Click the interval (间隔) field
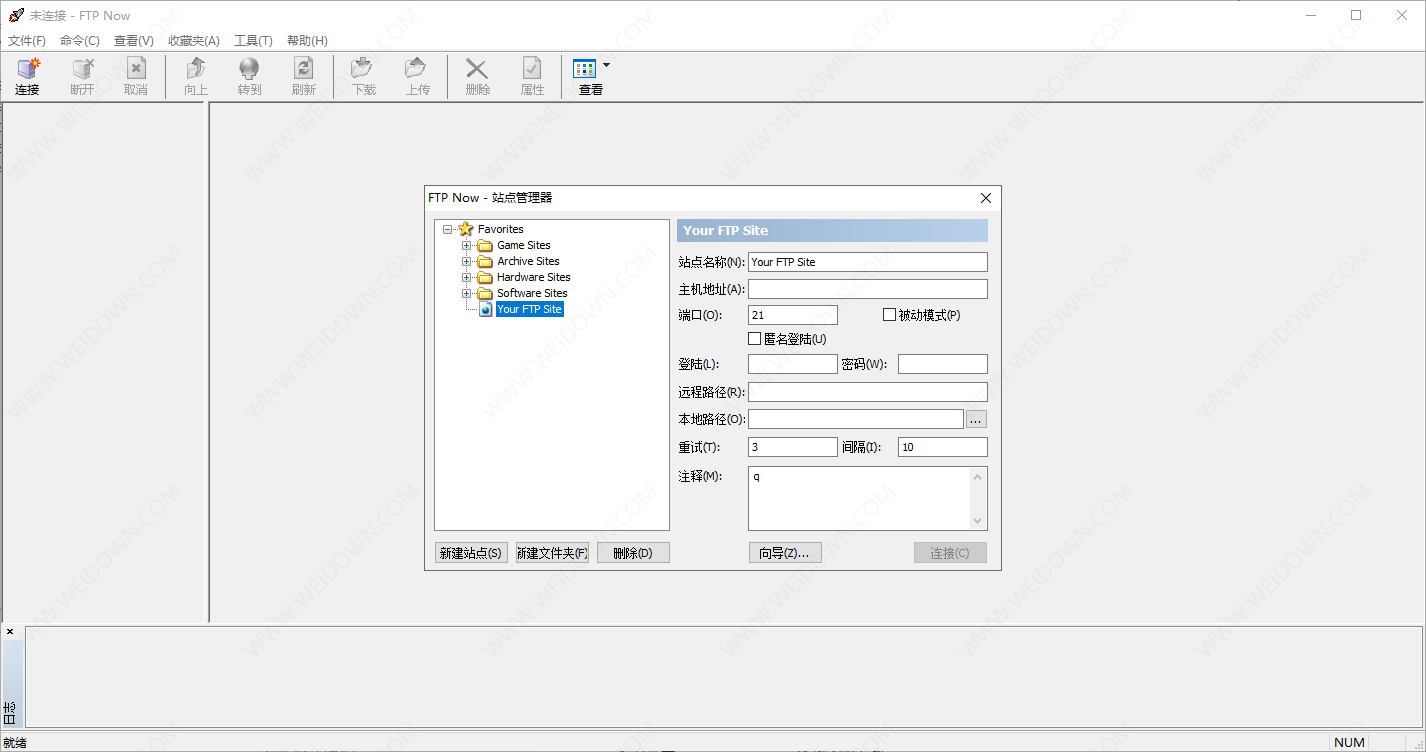The height and width of the screenshot is (752, 1426). click(943, 447)
